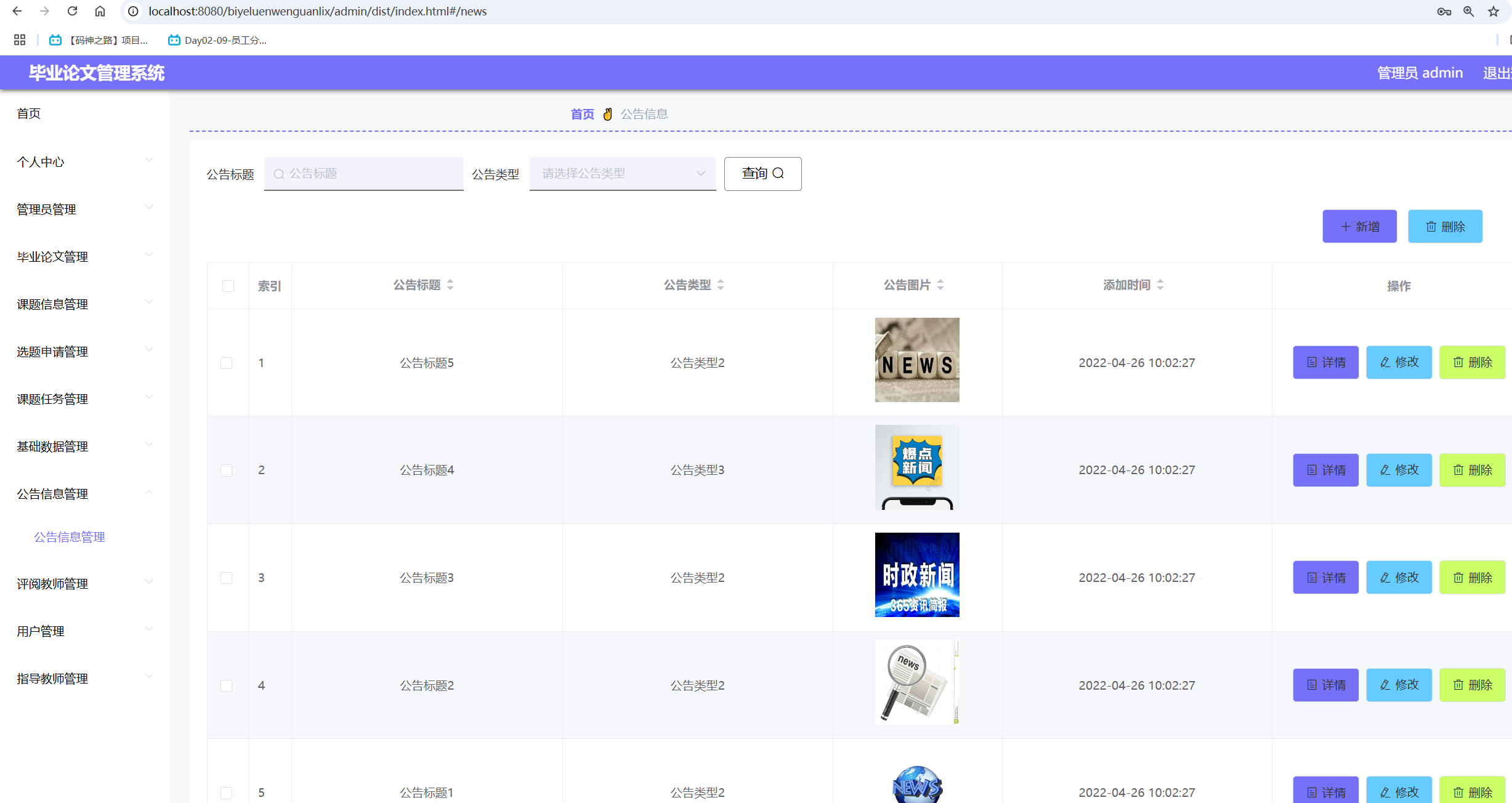The height and width of the screenshot is (803, 1512).
Task: Open the NEWS blocks image thumbnail
Action: click(917, 360)
